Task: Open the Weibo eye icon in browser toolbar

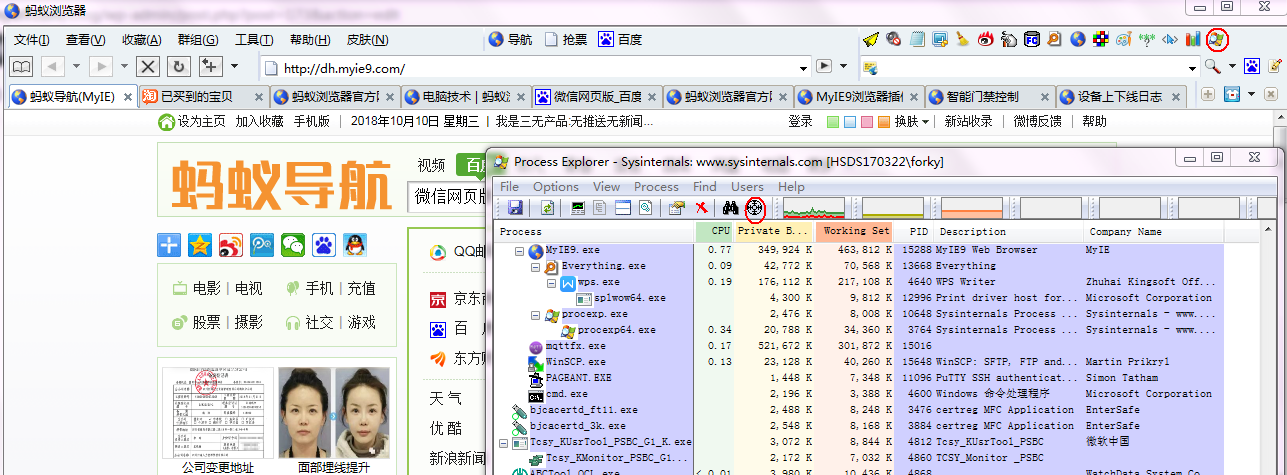Action: click(986, 40)
